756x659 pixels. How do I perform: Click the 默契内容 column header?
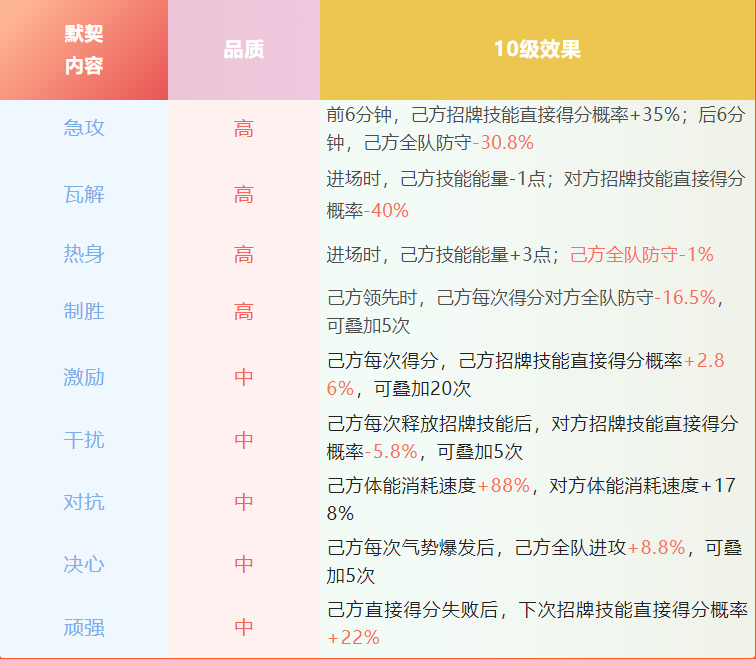[x=84, y=50]
